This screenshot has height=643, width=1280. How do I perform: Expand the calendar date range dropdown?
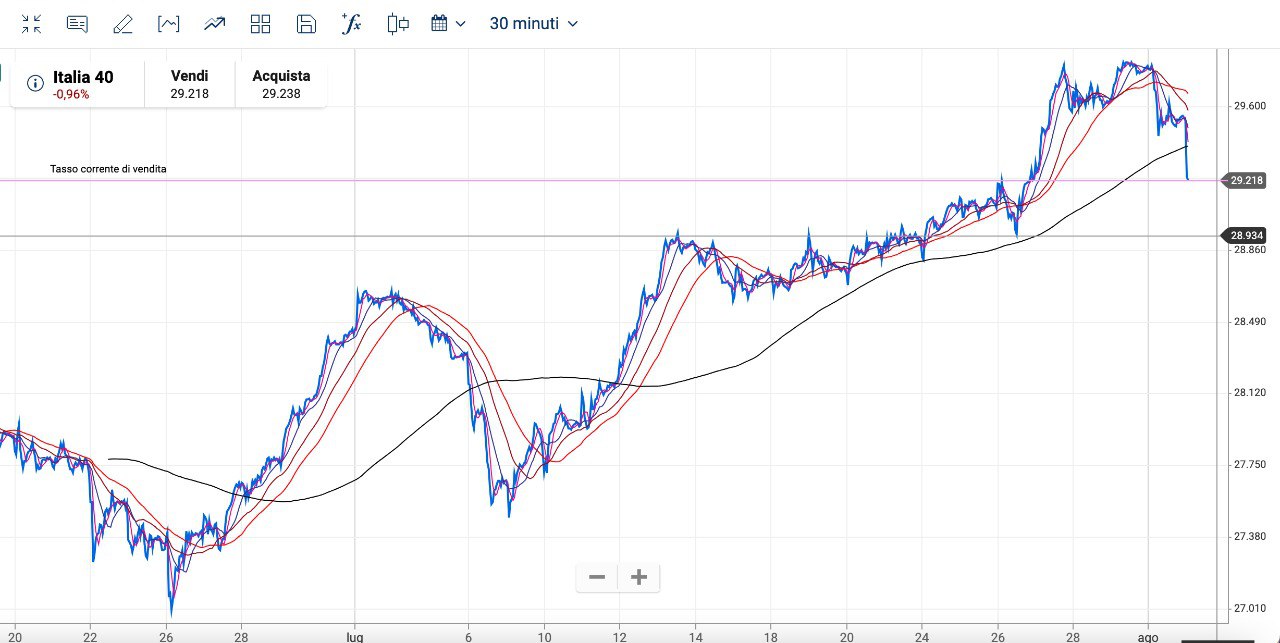click(x=448, y=24)
